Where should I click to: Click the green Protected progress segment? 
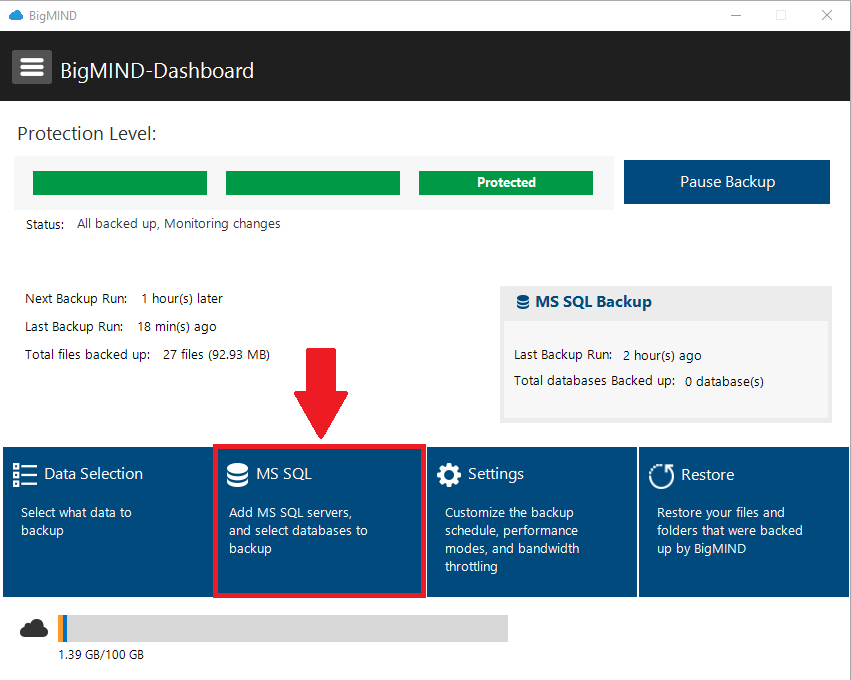[x=505, y=183]
